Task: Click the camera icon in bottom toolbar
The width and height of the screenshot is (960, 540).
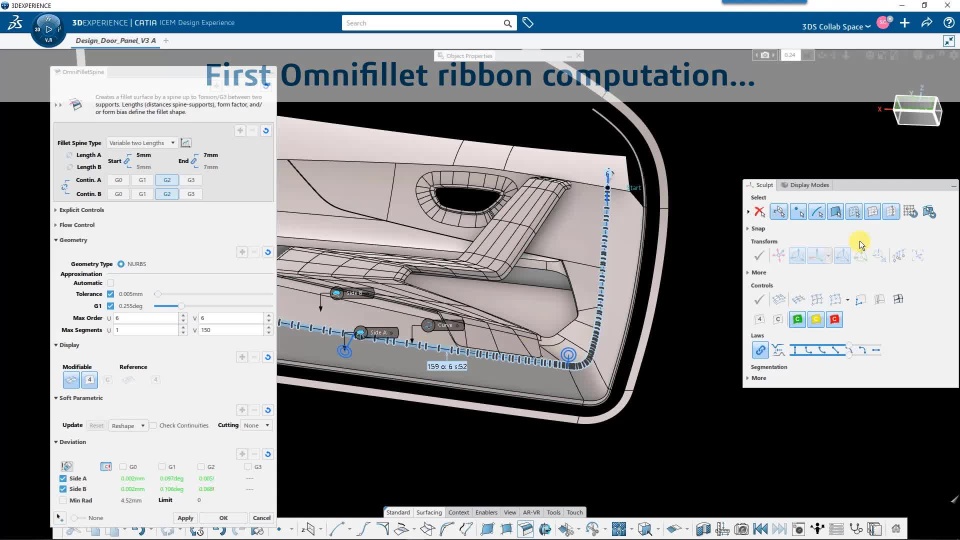Action: click(741, 529)
